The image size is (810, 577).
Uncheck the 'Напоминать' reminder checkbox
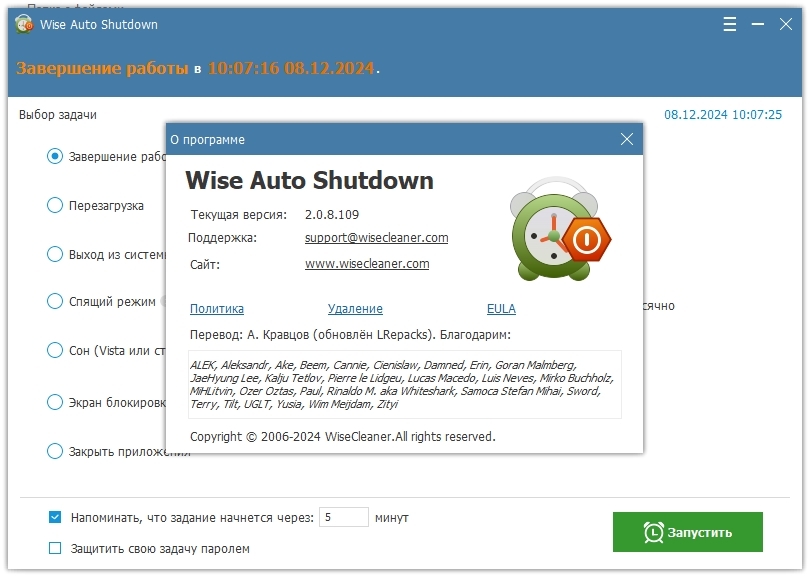pyautogui.click(x=55, y=517)
